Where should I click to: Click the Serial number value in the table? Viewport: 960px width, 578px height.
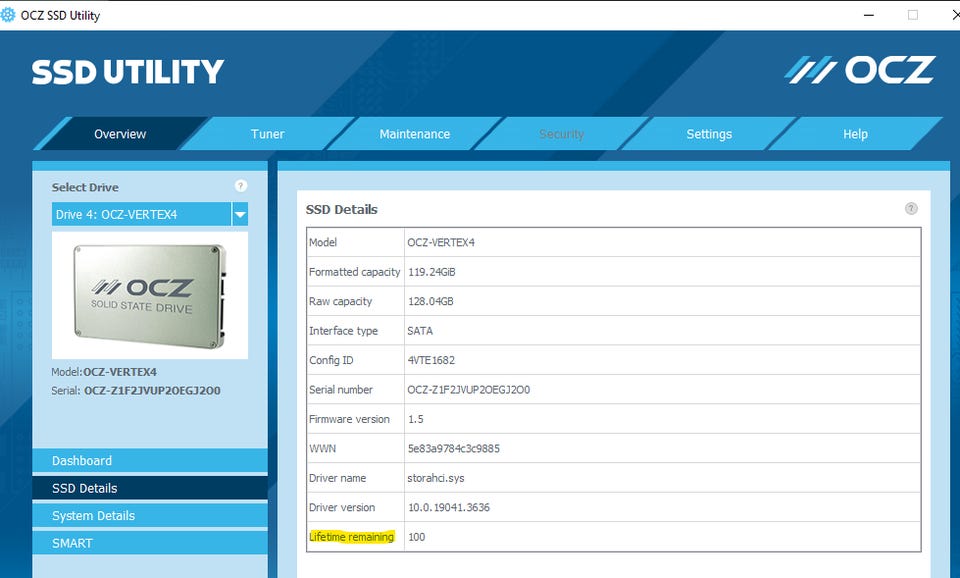click(468, 389)
